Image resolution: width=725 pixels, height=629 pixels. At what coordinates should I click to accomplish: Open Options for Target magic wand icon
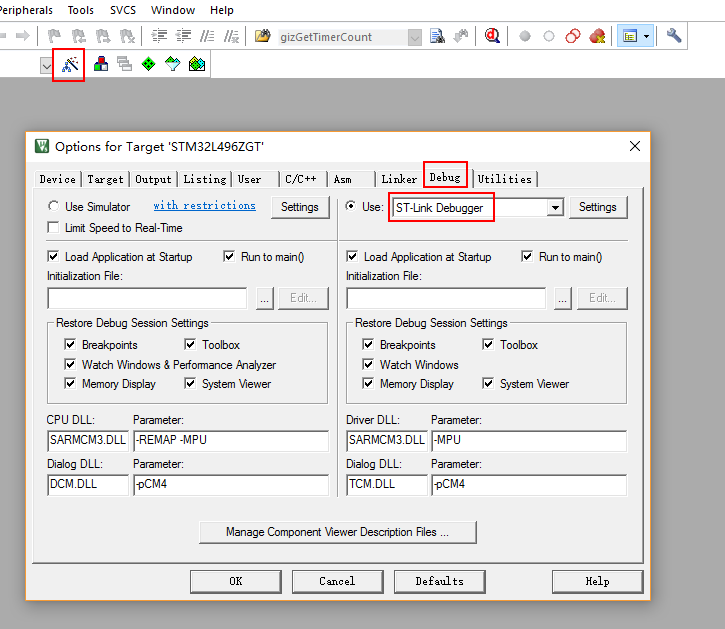69,65
